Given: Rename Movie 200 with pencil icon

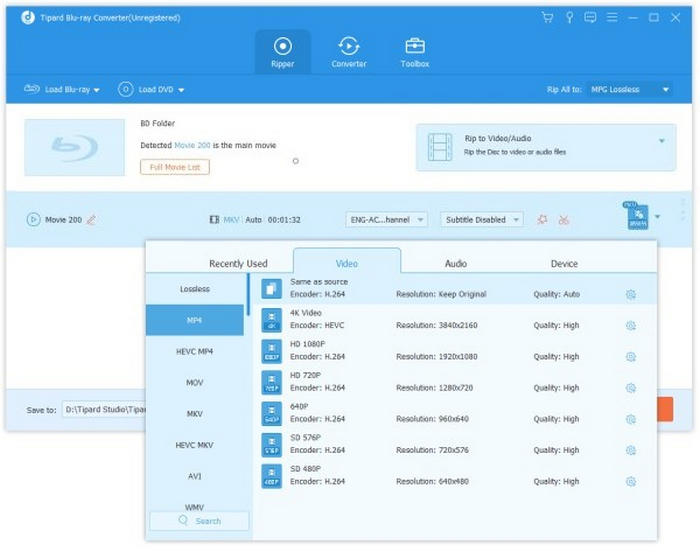Looking at the screenshot, I should click(91, 219).
